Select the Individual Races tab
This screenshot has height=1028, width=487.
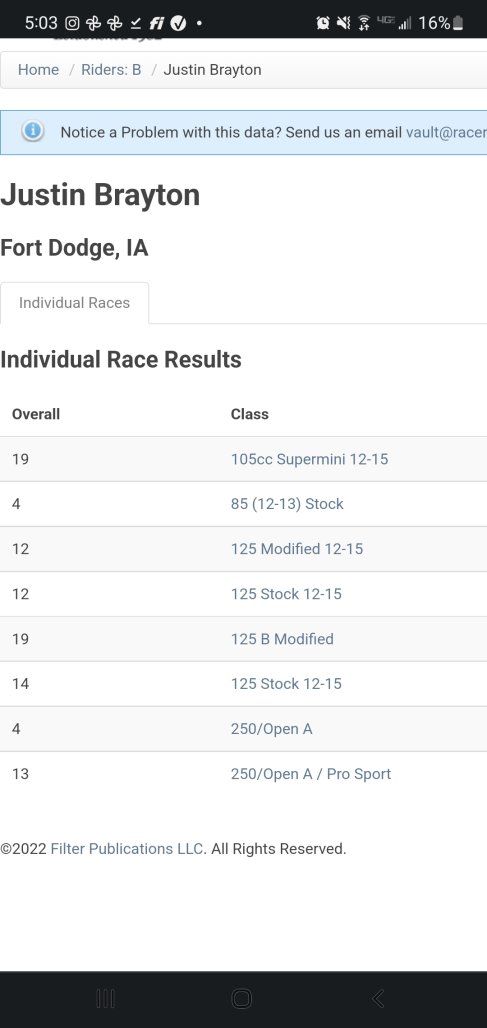pos(75,303)
